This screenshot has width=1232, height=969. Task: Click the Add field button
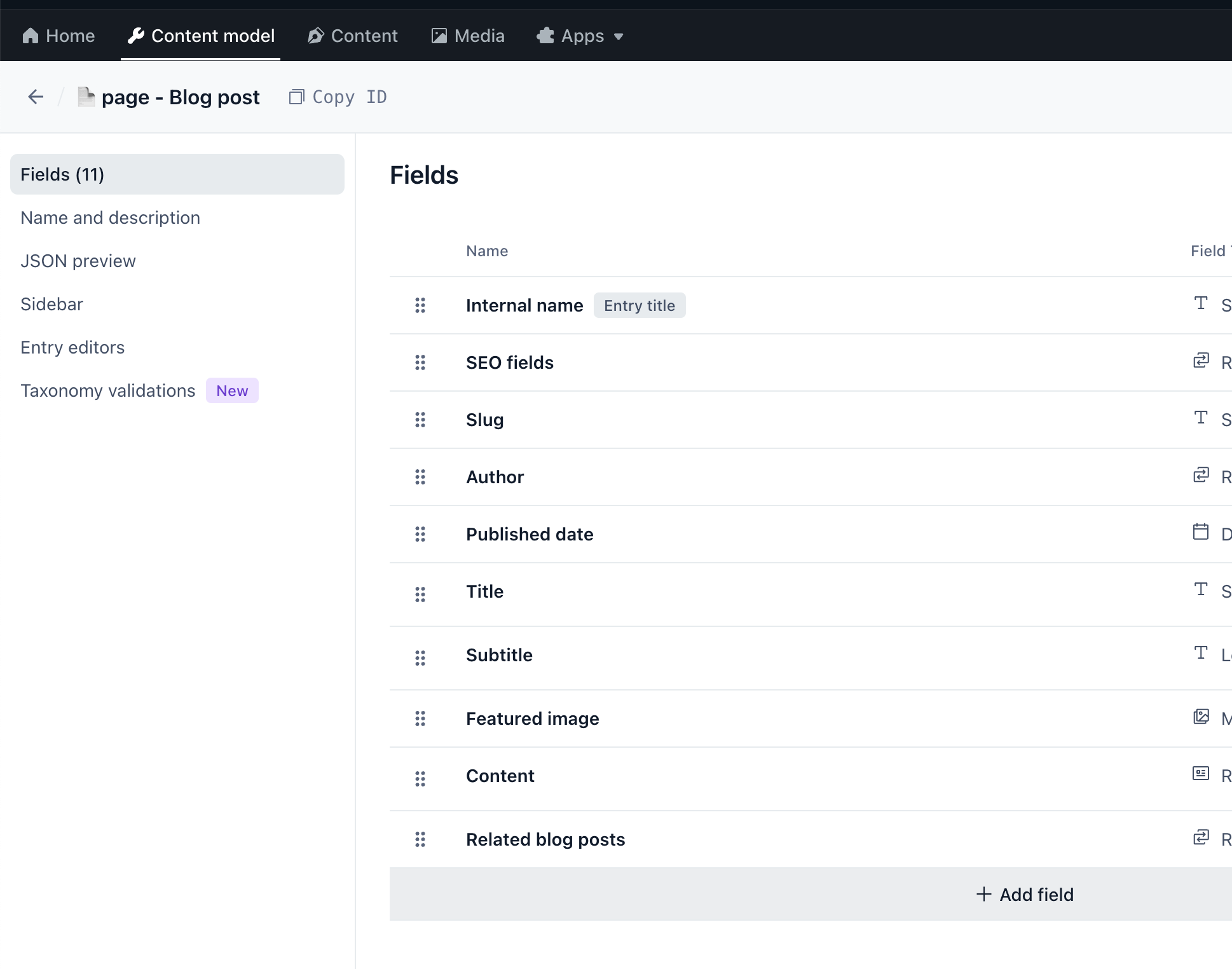pos(1024,894)
